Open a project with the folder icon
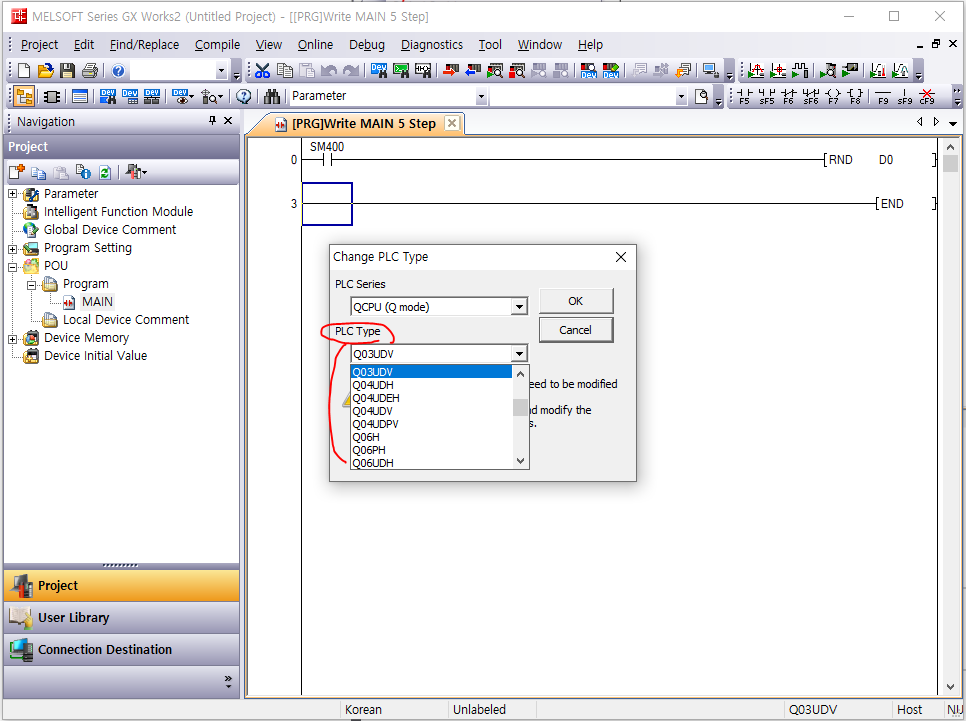Screen dimensions: 966x721 pyautogui.click(x=45, y=71)
